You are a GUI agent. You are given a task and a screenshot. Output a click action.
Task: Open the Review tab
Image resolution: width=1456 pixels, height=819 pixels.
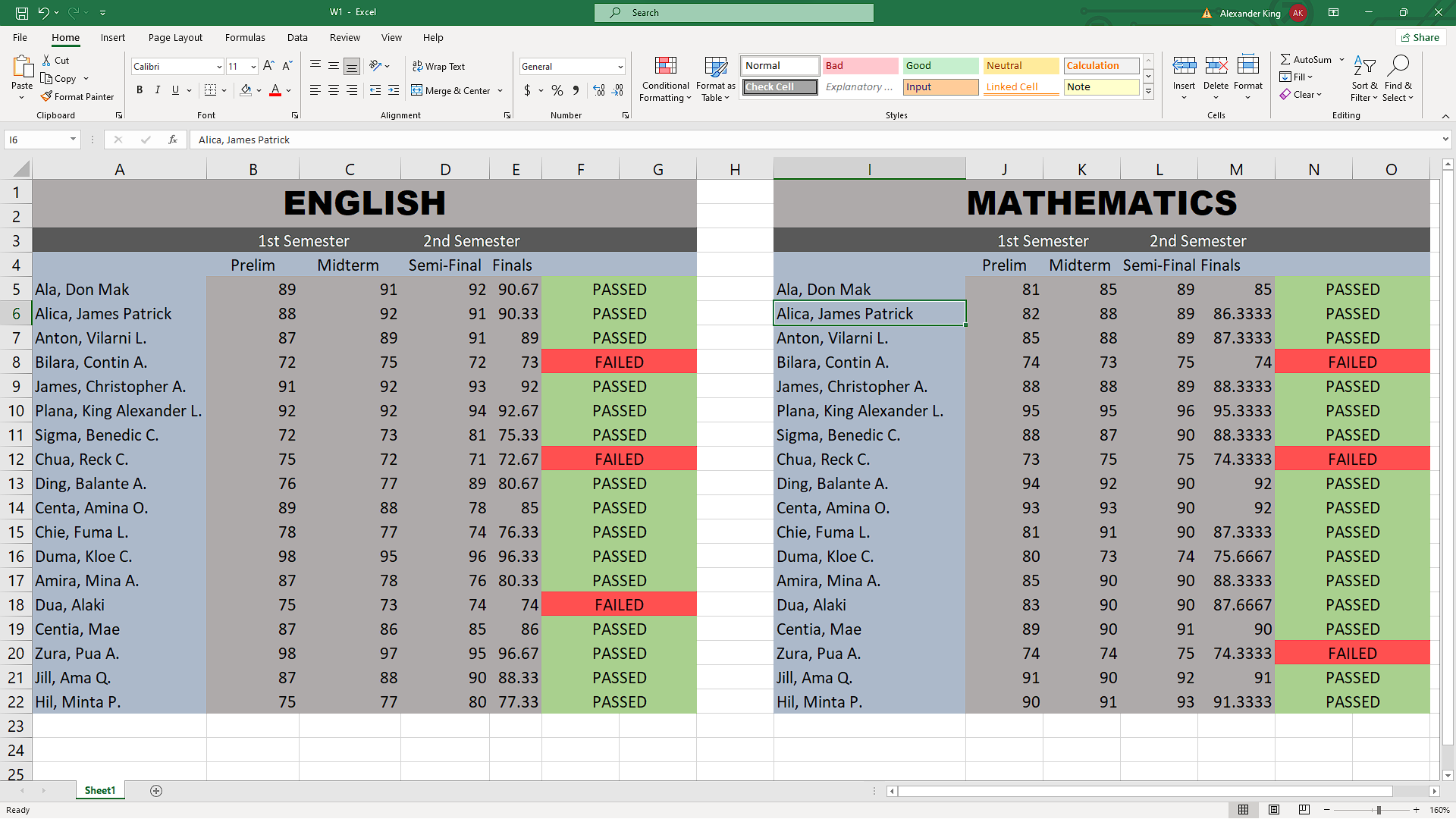[x=345, y=38]
